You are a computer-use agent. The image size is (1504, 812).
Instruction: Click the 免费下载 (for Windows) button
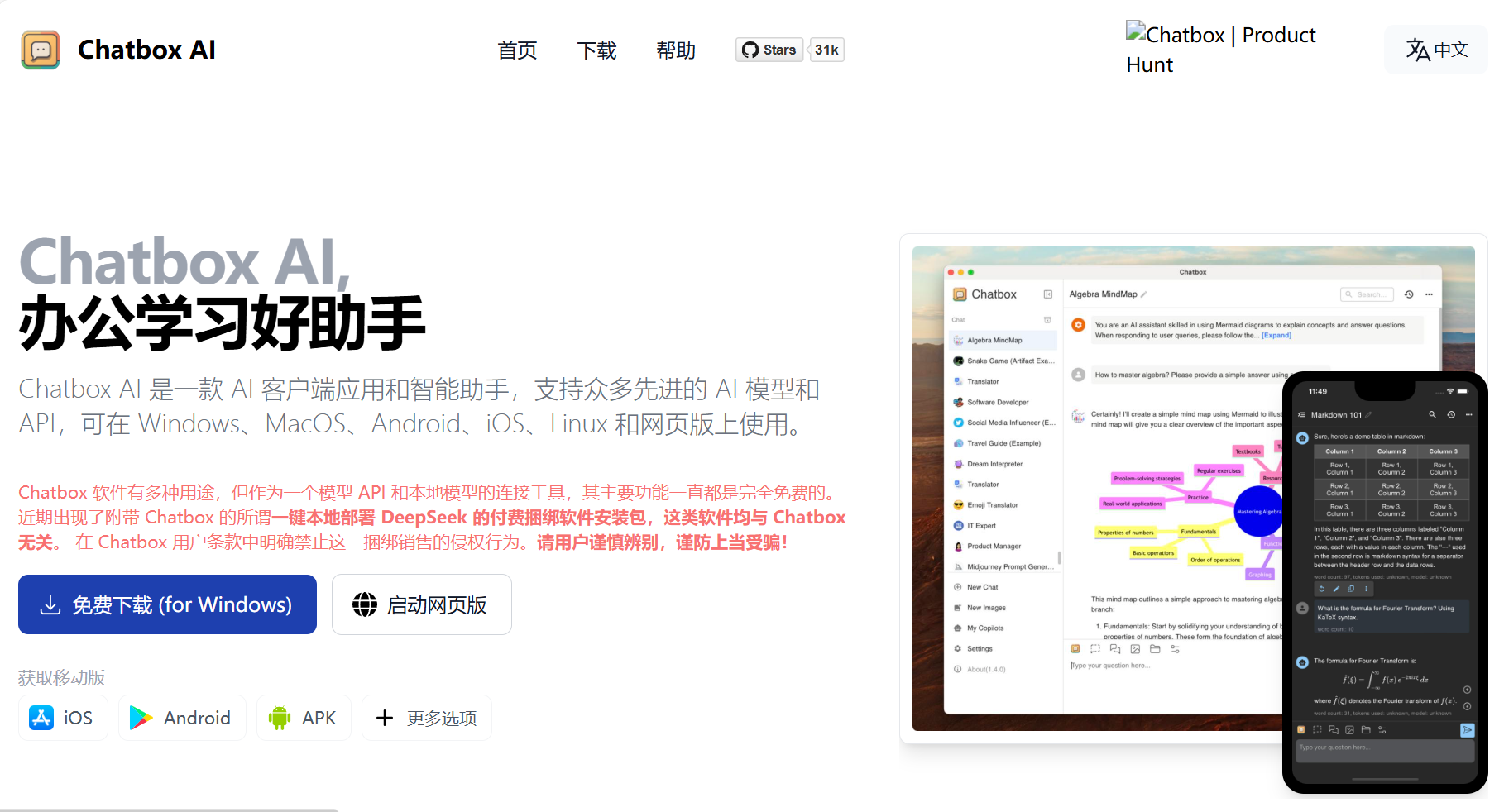[166, 604]
